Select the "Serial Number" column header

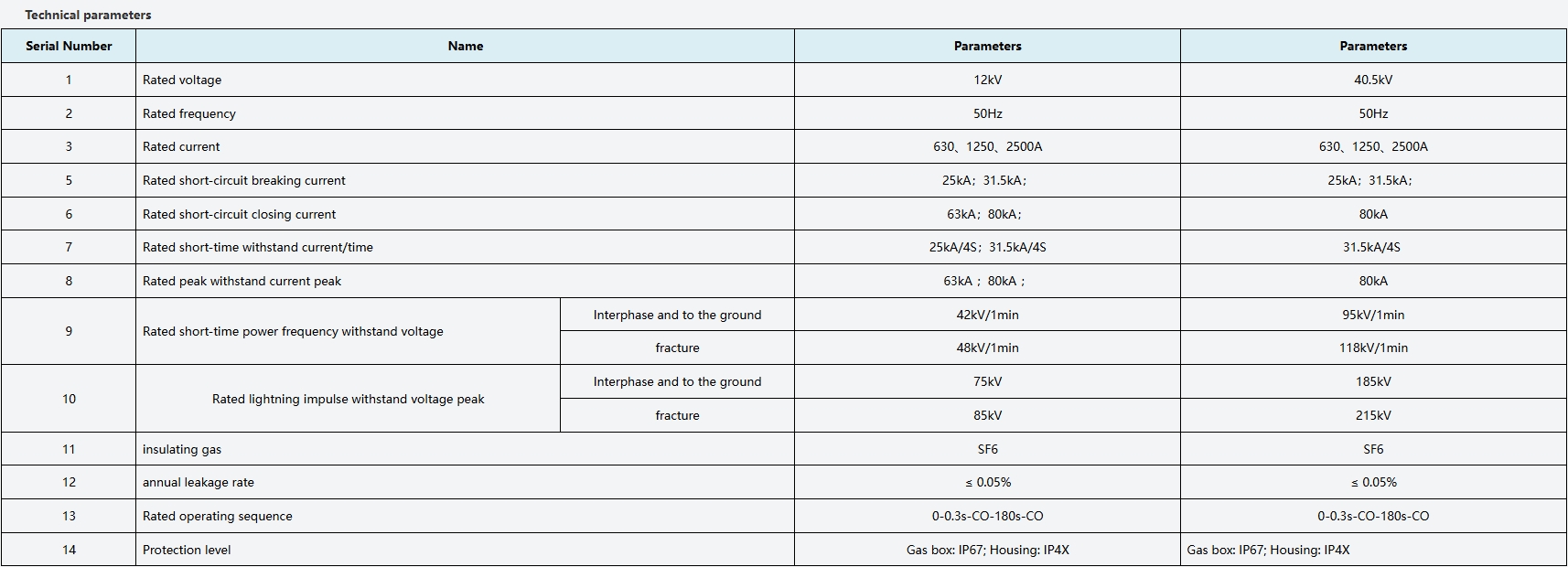tap(69, 46)
